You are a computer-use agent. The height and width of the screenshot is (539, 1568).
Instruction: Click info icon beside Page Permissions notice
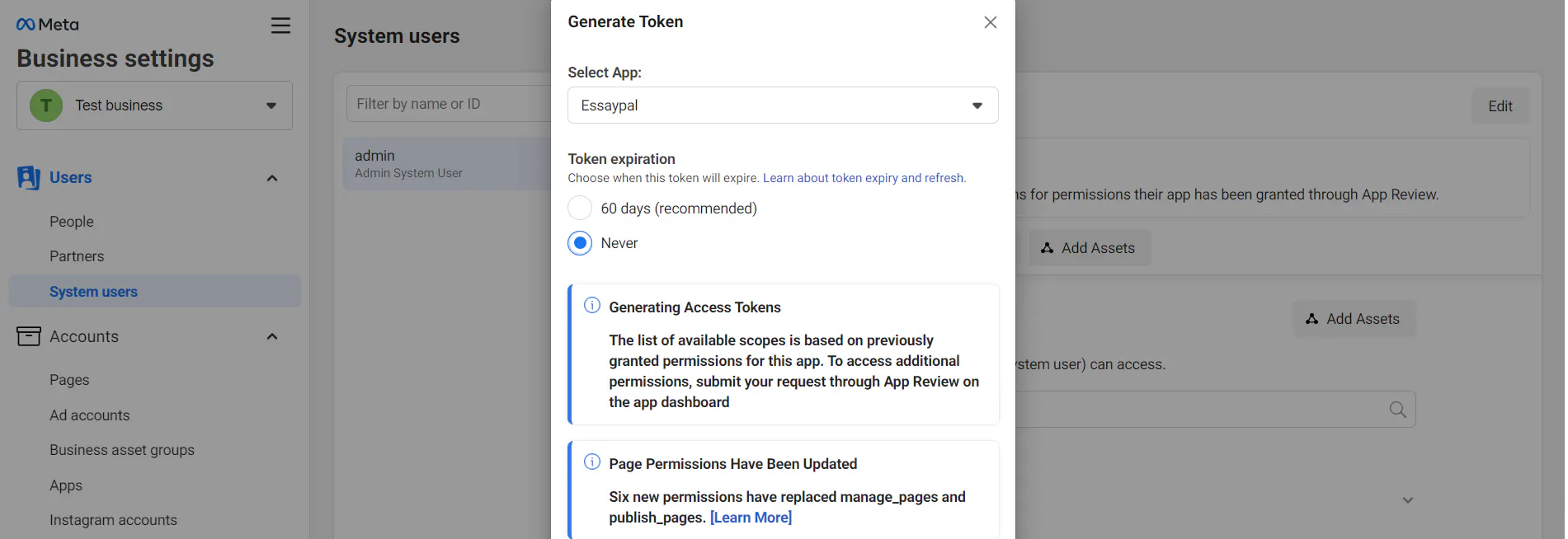point(592,462)
